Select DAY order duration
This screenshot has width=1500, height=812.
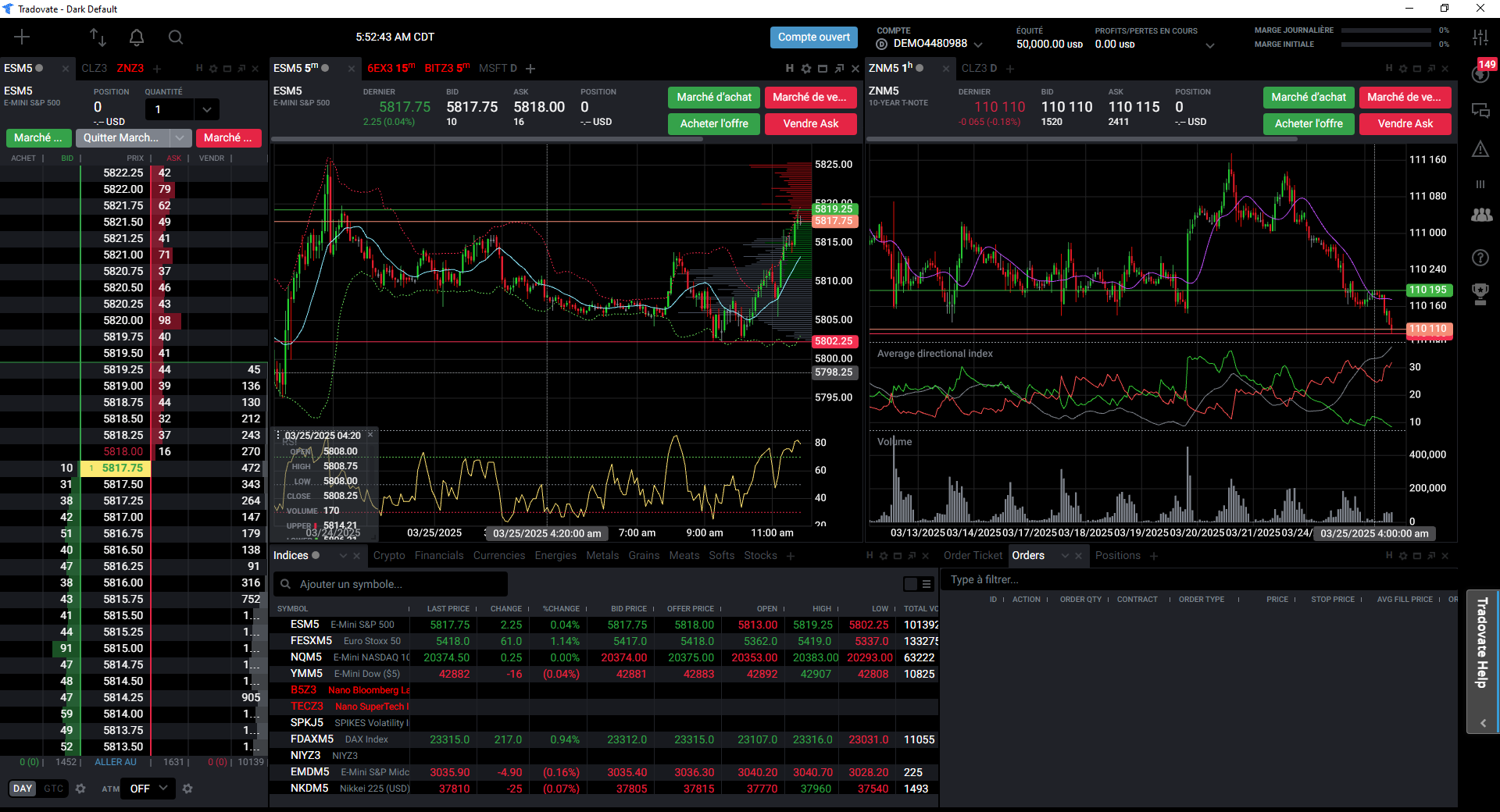coord(23,789)
